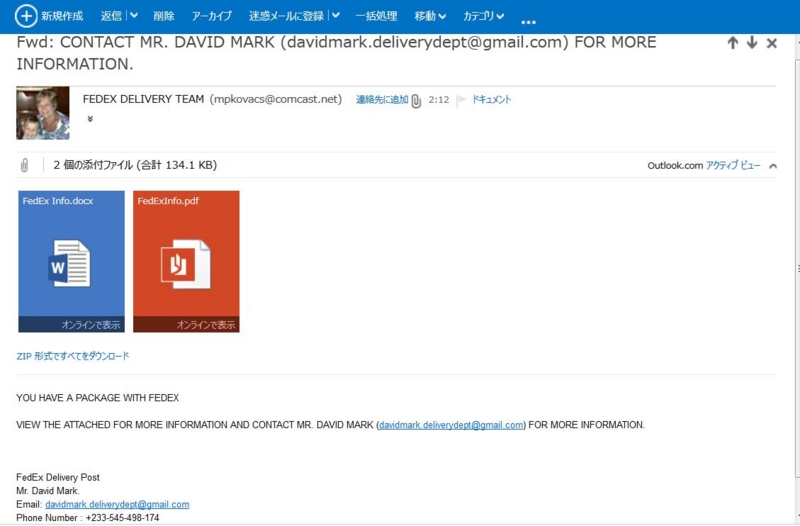Image resolution: width=800 pixels, height=526 pixels.
Task: View FedEx Info.docx online オンラインで表示
Action: click(x=91, y=324)
